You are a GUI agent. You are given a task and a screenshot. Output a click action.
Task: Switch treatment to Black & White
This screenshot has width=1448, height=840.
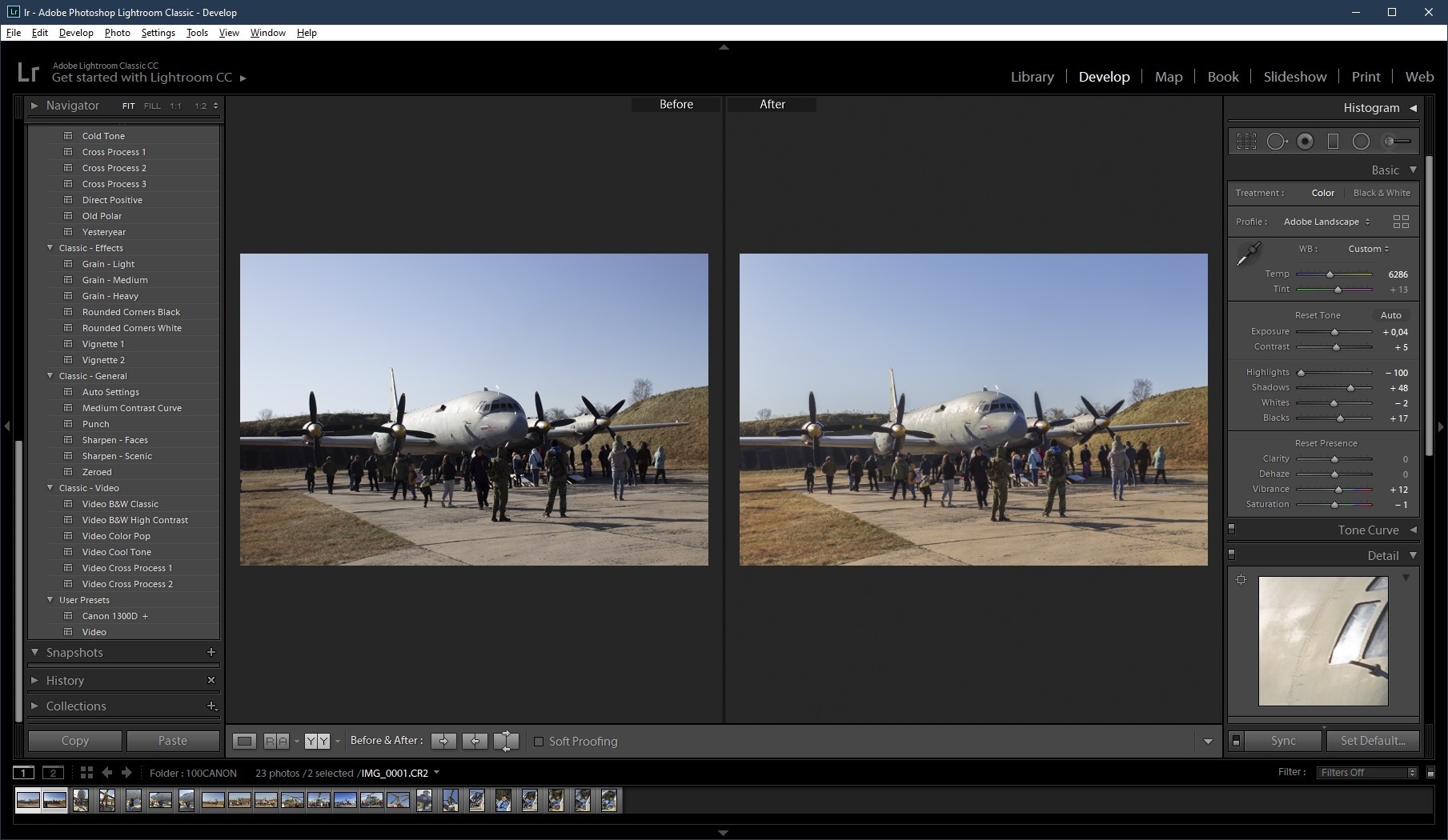(x=1382, y=193)
